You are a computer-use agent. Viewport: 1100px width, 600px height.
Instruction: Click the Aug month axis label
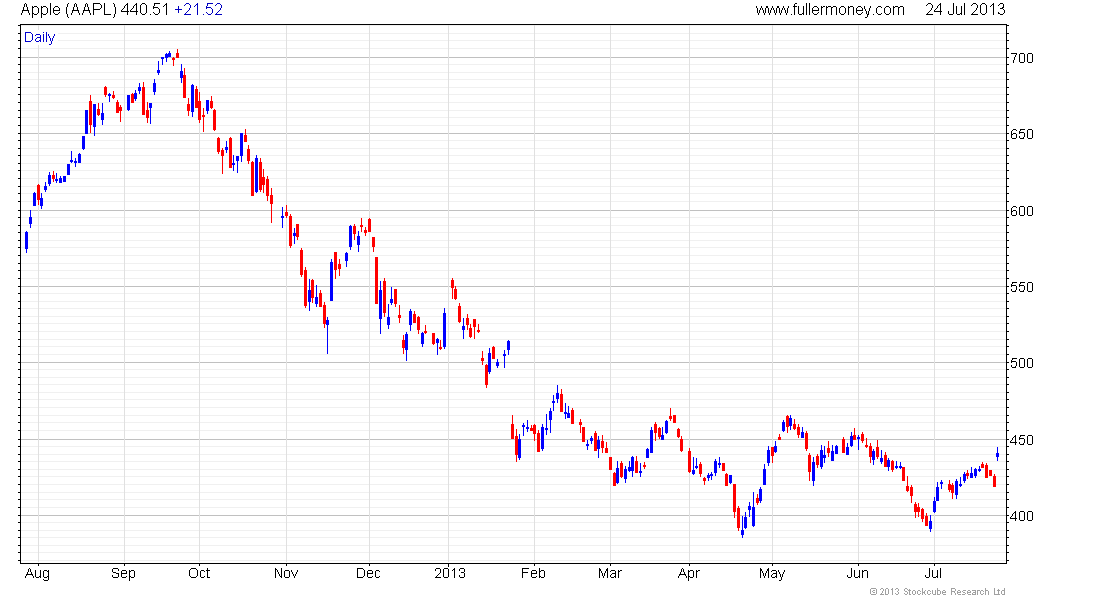click(37, 573)
